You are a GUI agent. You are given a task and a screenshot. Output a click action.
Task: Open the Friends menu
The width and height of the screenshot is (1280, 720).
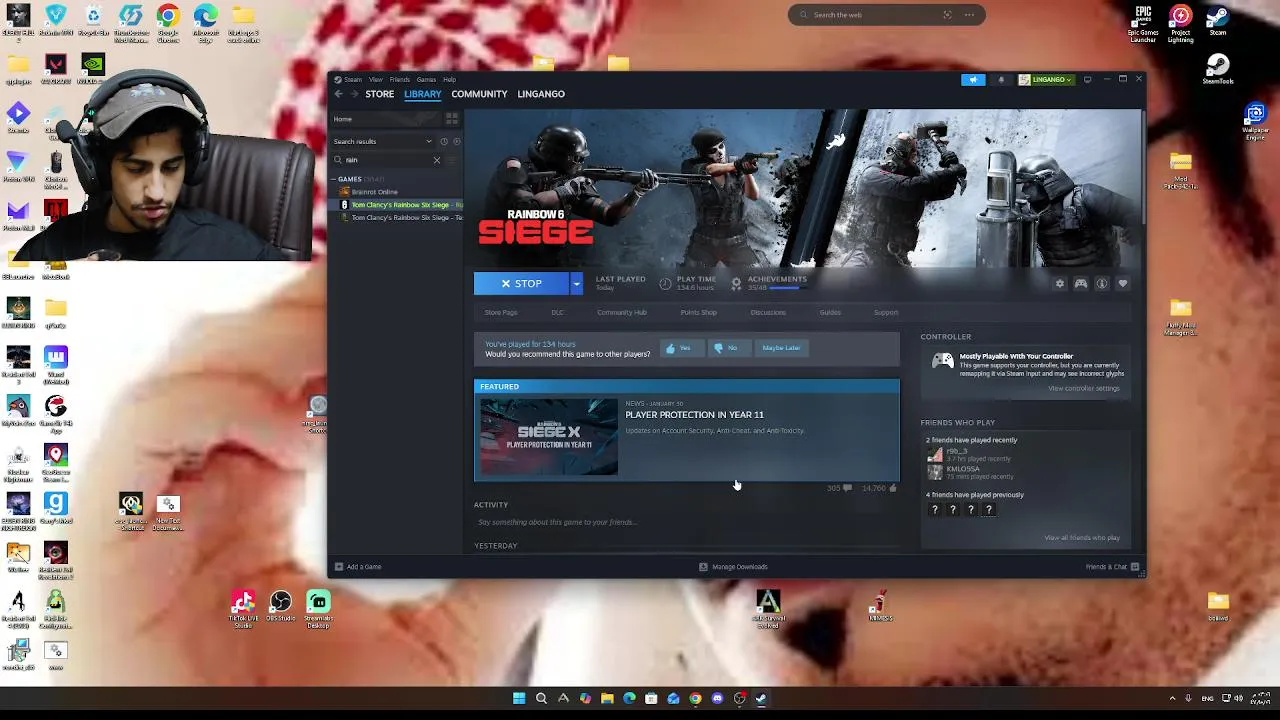[x=400, y=80]
